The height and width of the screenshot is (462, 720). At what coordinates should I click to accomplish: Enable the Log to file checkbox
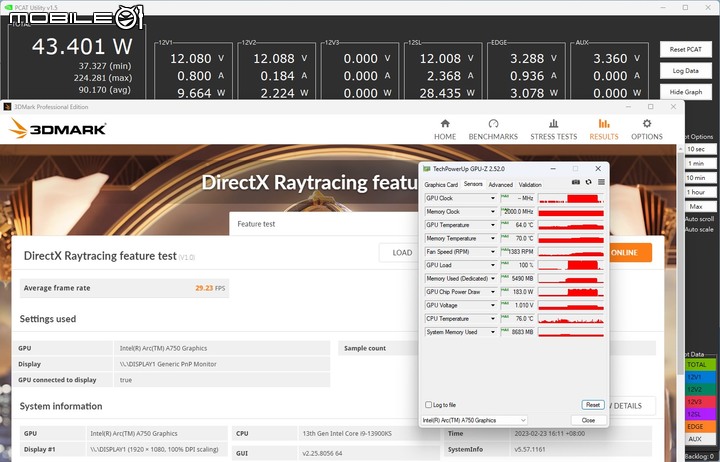point(428,405)
